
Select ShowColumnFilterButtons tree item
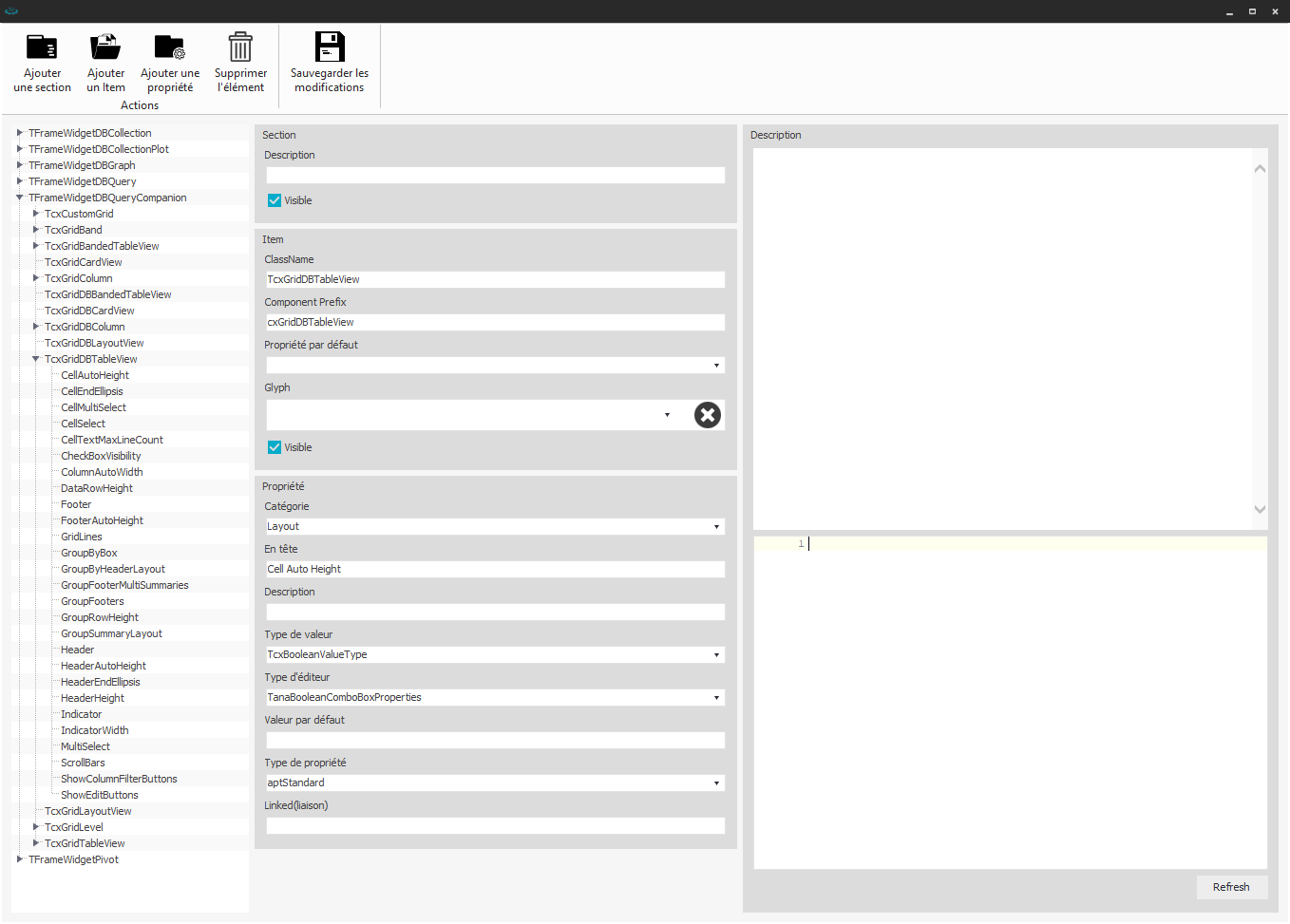(x=119, y=779)
